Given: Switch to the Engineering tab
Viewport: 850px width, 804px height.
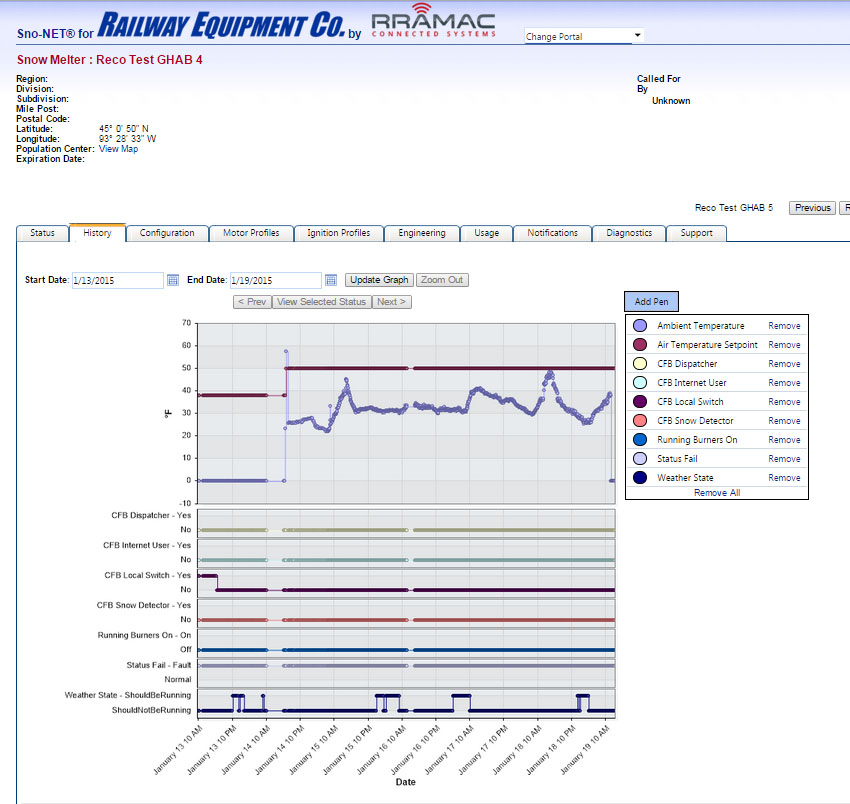Looking at the screenshot, I should pos(422,233).
